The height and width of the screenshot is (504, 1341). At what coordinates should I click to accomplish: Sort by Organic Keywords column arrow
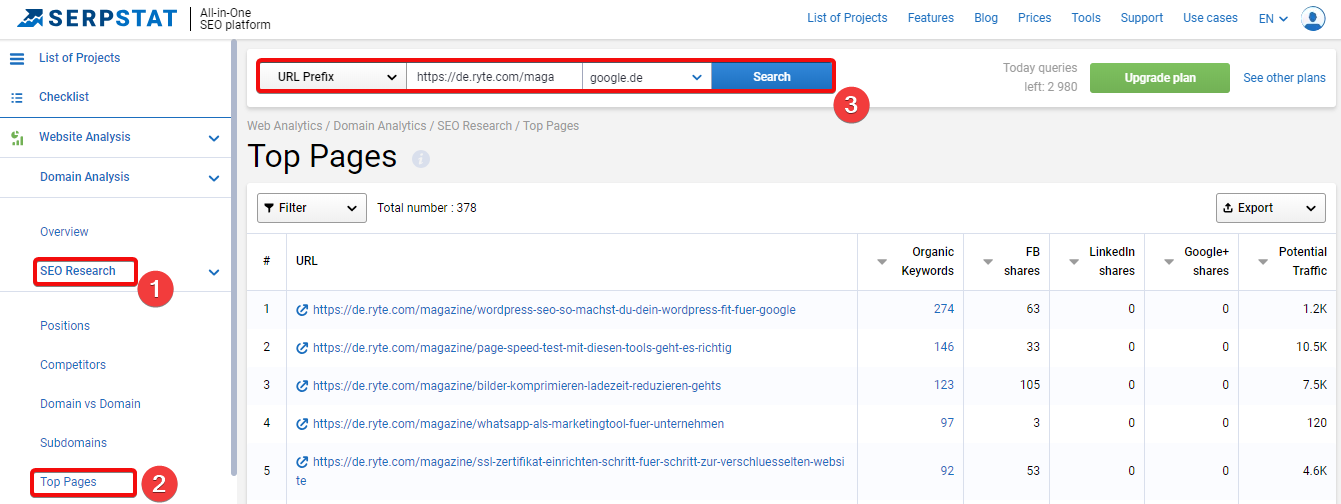tap(882, 262)
